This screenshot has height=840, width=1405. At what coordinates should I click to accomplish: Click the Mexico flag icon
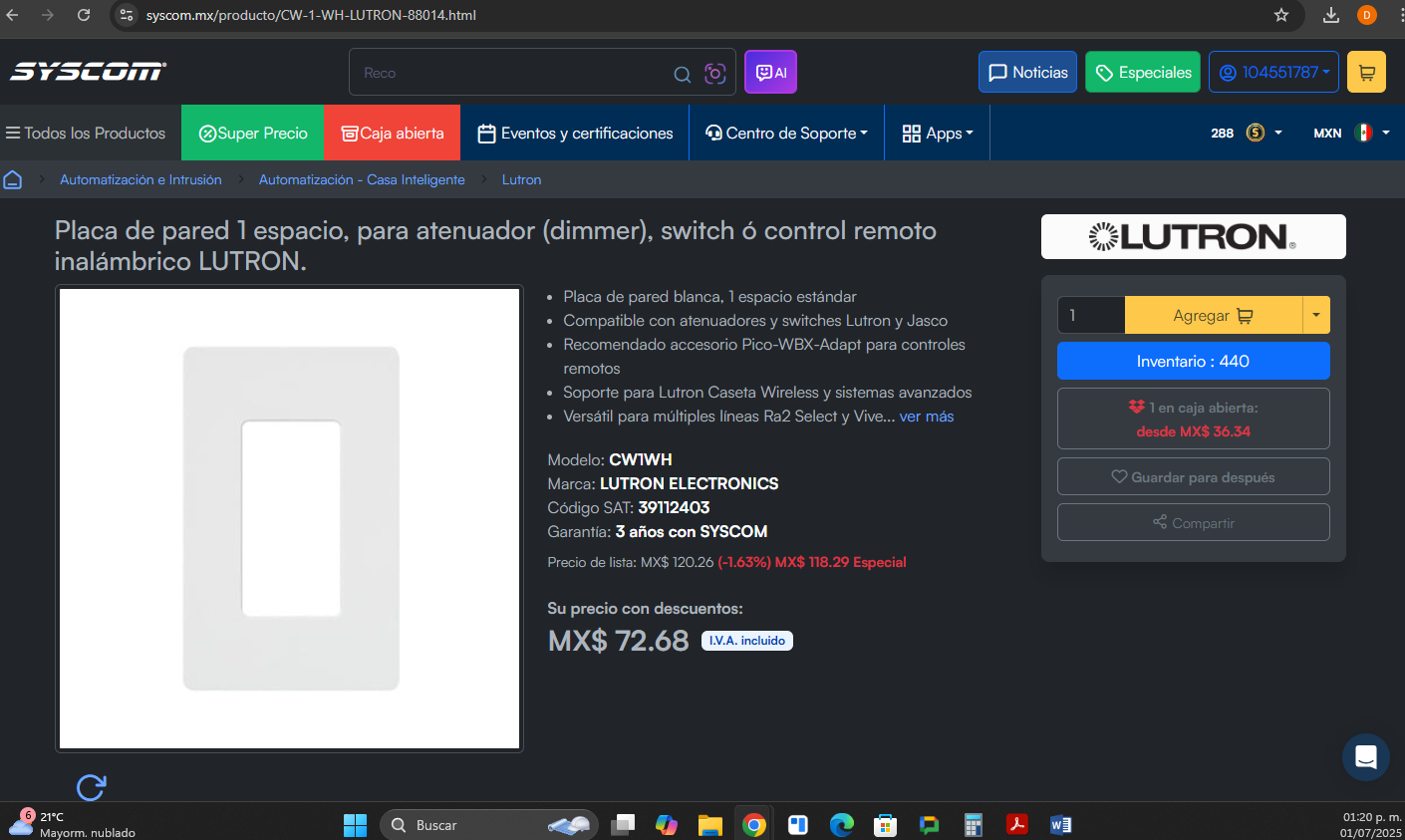pos(1363,133)
